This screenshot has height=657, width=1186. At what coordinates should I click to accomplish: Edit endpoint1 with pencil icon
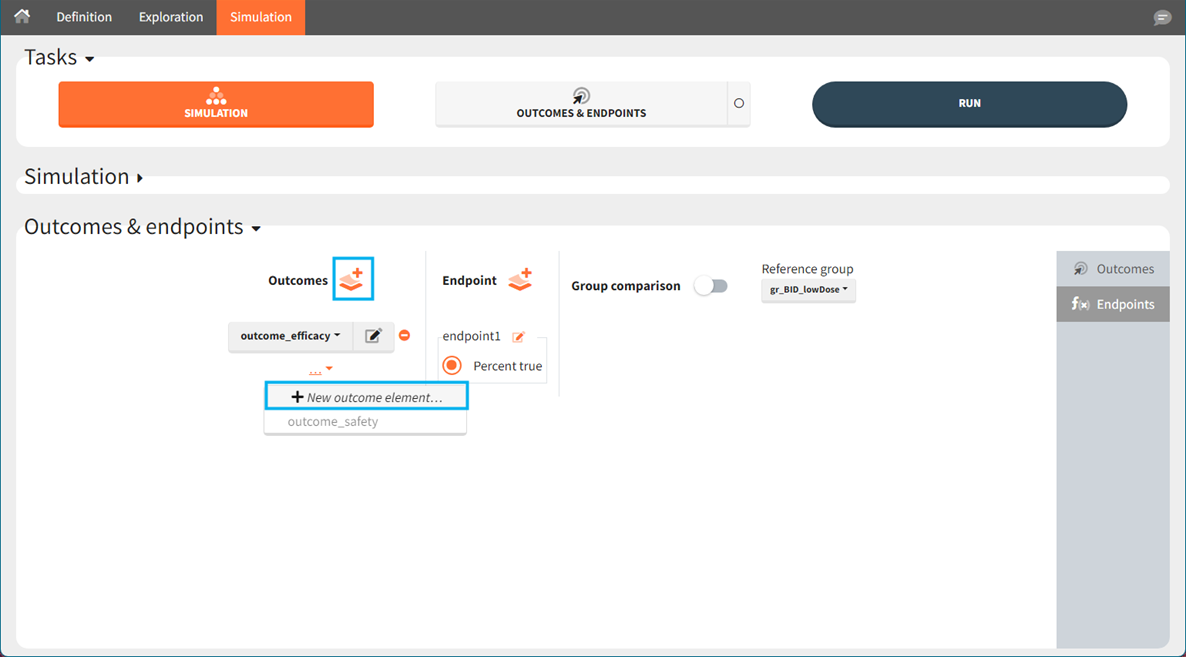coord(519,337)
